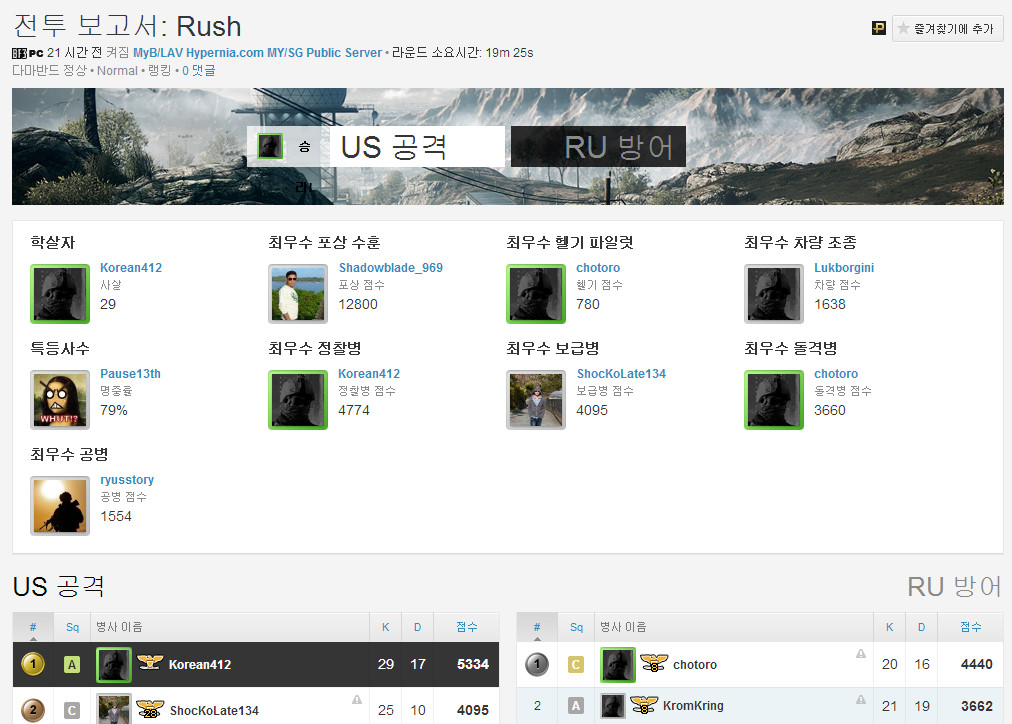Image resolution: width=1012 pixels, height=724 pixels.
Task: Open Shadowblade_969 profile link
Action: coord(390,267)
